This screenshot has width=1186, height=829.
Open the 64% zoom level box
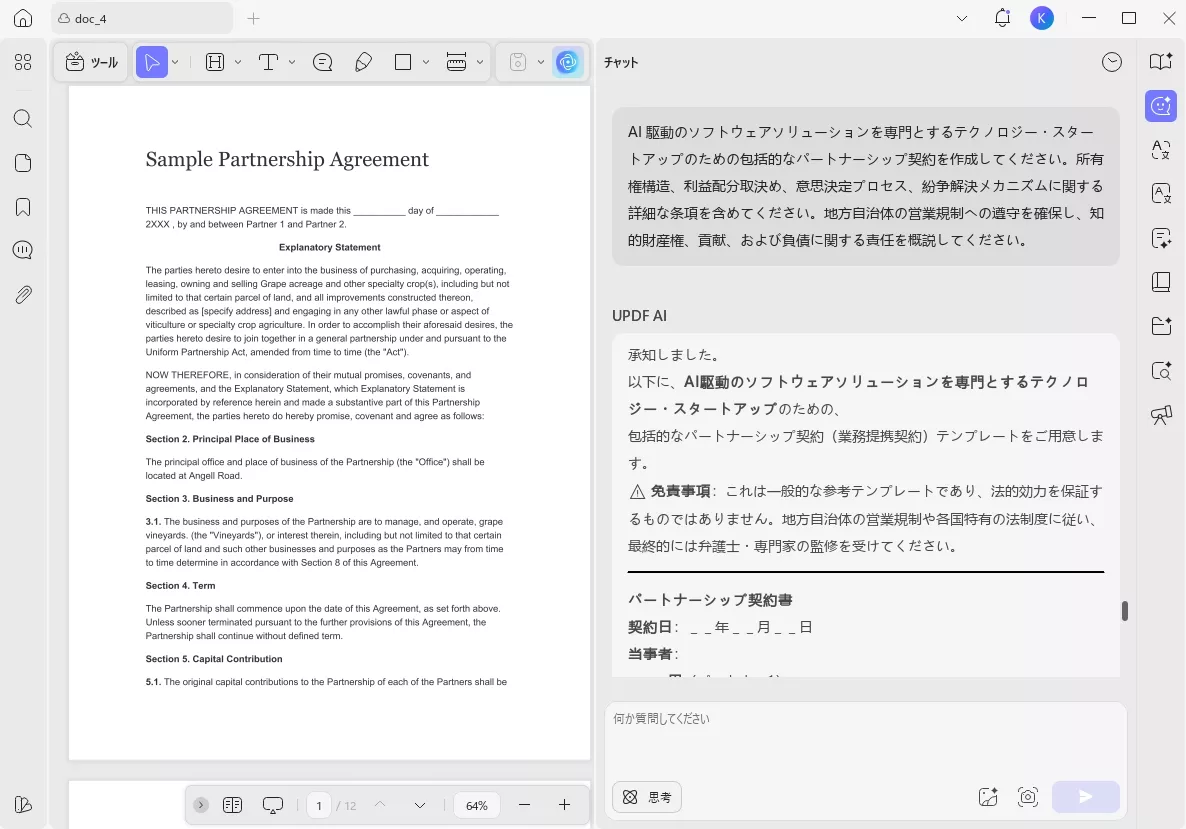[x=477, y=806]
